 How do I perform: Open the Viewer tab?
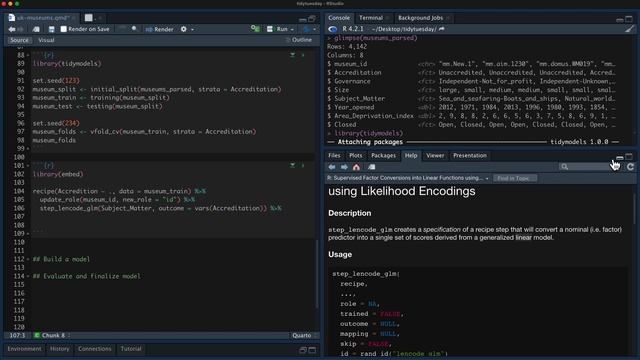point(435,156)
